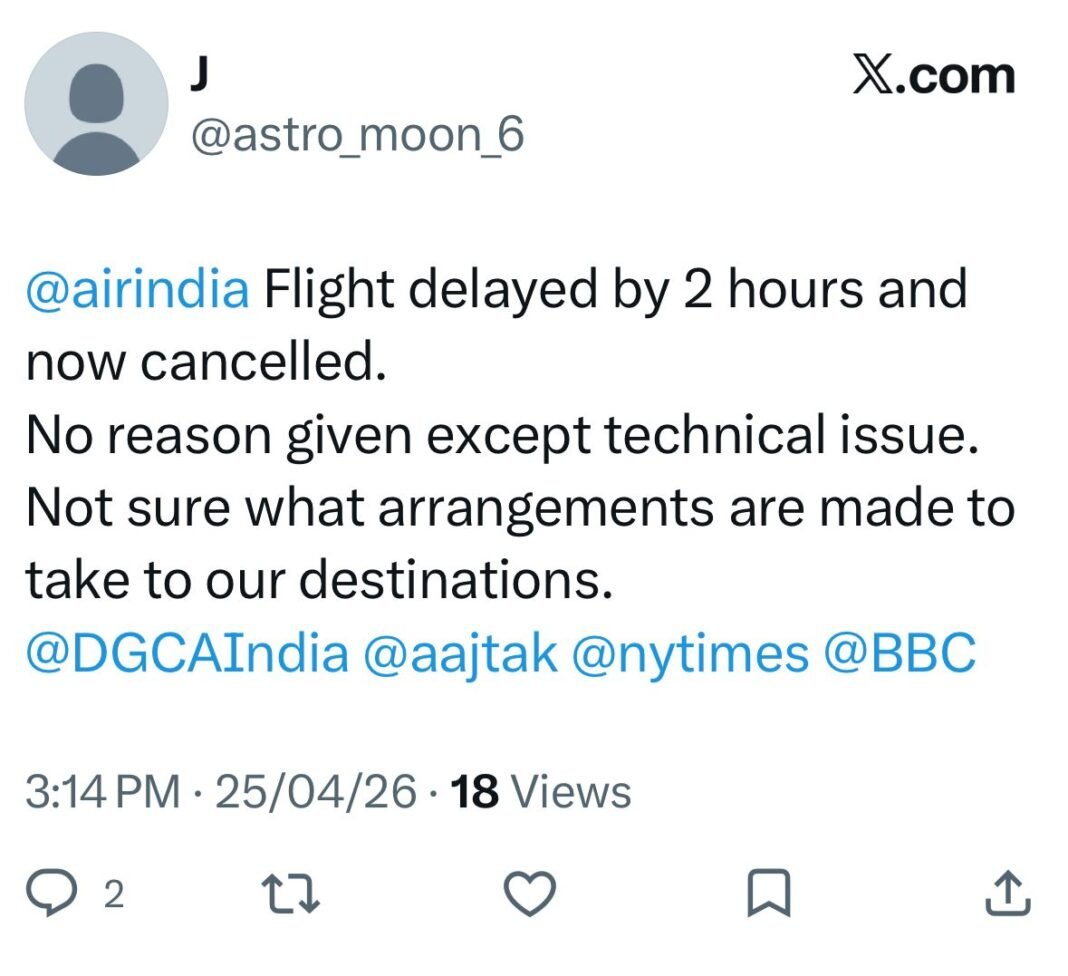The width and height of the screenshot is (1068, 976).
Task: Go to the @nytimes mention
Action: click(x=689, y=654)
